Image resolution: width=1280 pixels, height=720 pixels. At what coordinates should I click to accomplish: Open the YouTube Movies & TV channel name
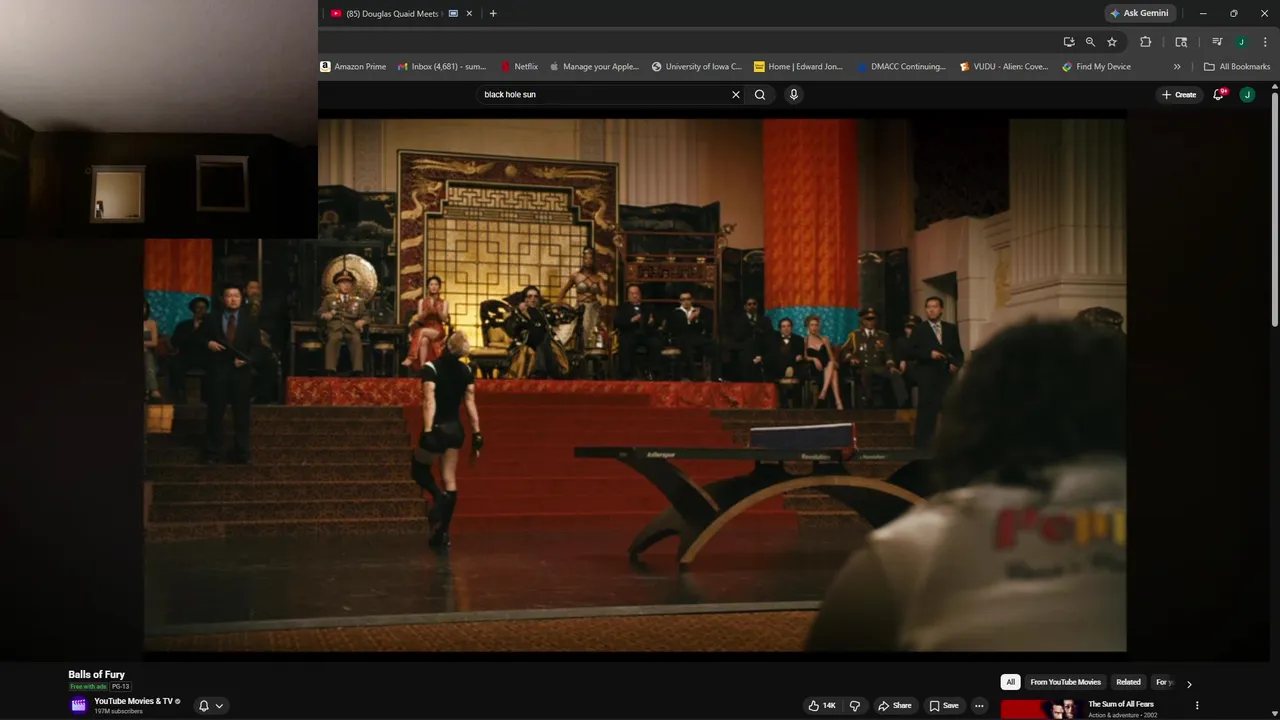(x=133, y=702)
